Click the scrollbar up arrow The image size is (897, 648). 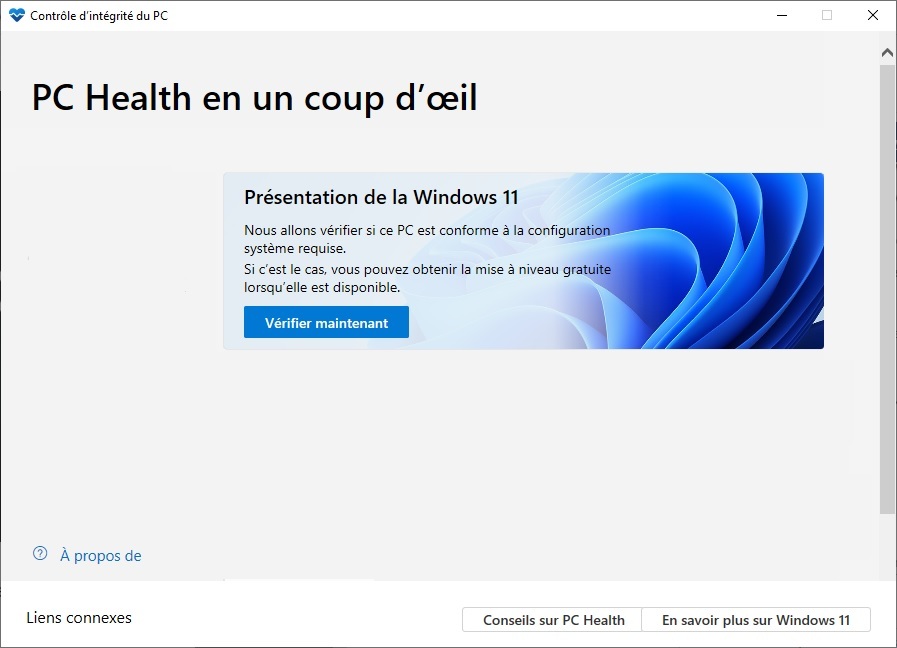pyautogui.click(x=887, y=53)
